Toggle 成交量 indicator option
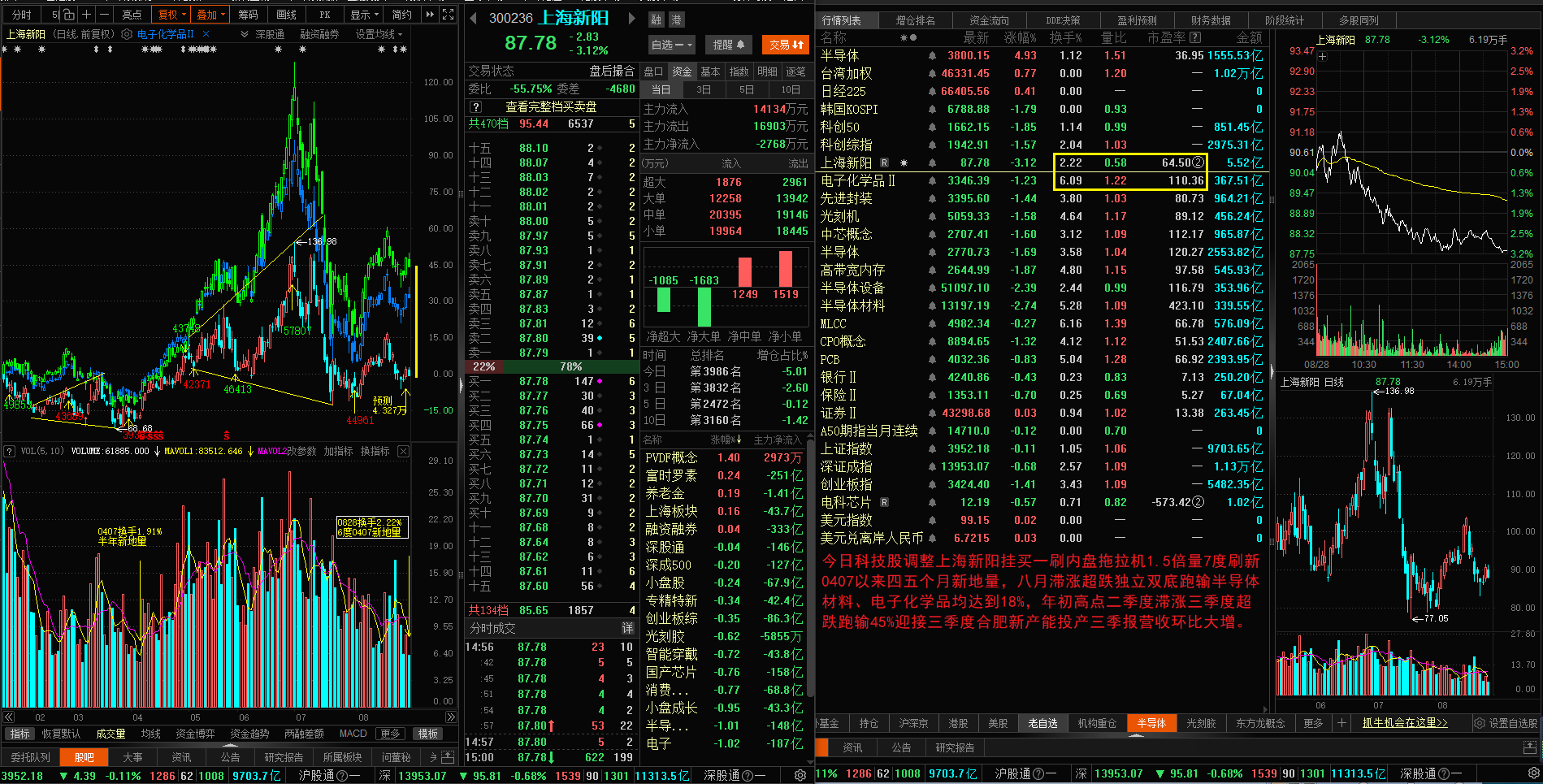Image resolution: width=1543 pixels, height=784 pixels. coord(111,734)
